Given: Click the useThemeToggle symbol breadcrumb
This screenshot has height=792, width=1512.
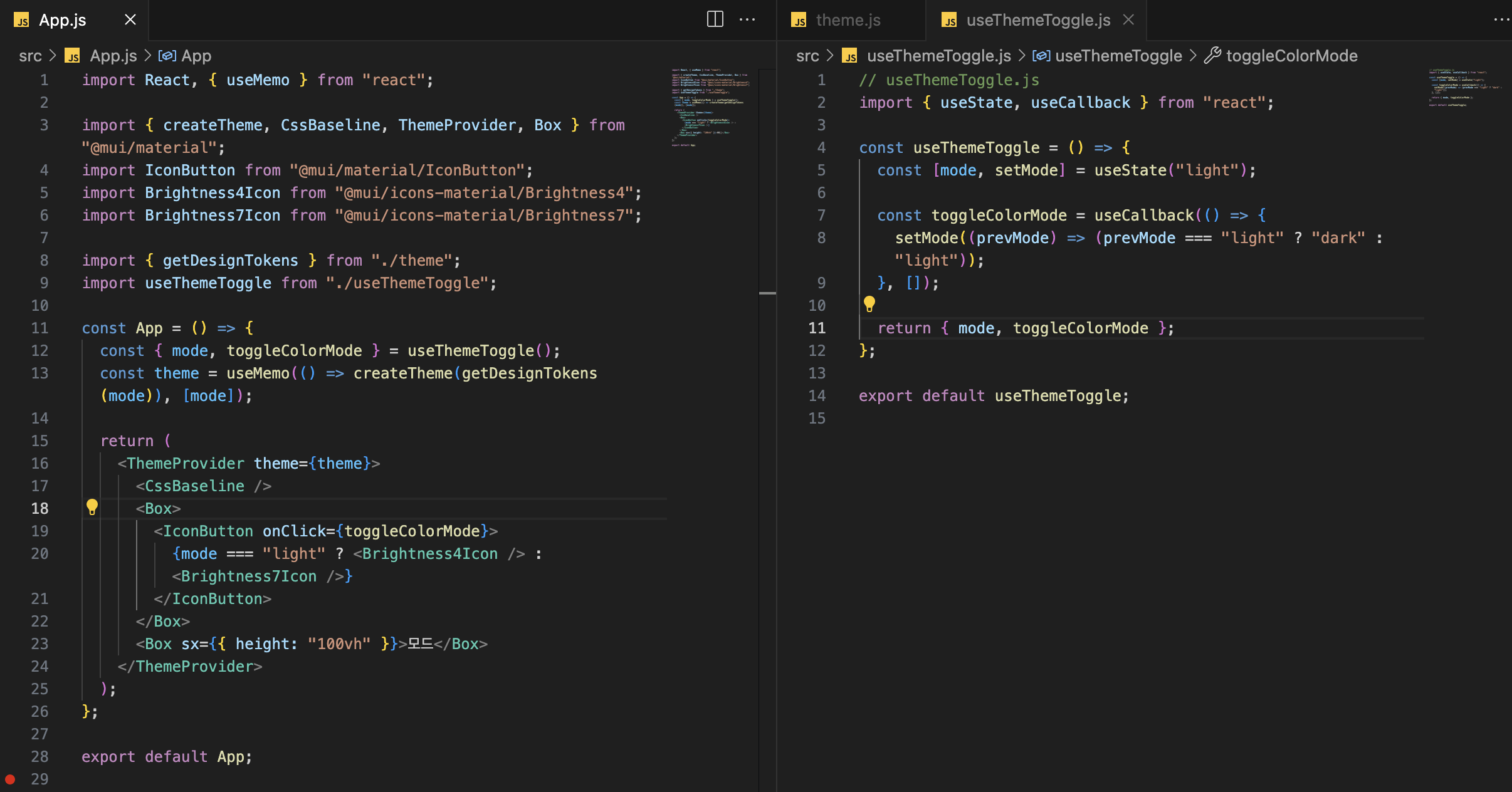Looking at the screenshot, I should [1118, 56].
